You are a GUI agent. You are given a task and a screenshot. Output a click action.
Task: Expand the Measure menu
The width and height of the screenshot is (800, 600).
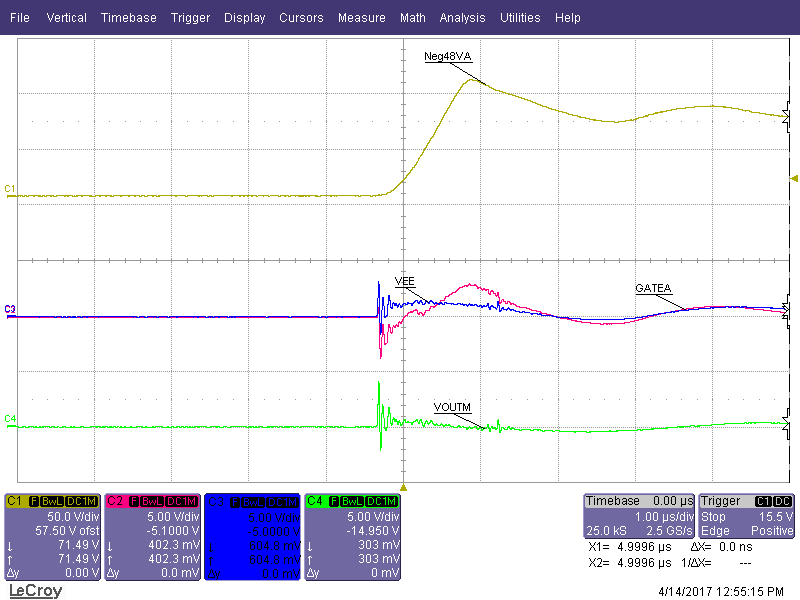tap(361, 18)
